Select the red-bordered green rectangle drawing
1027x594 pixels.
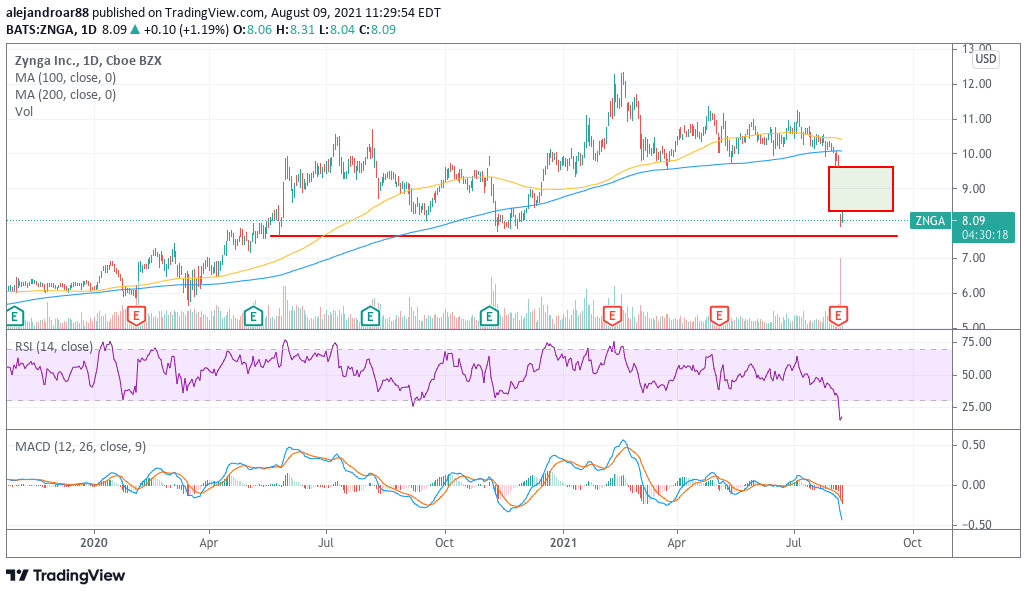click(861, 189)
